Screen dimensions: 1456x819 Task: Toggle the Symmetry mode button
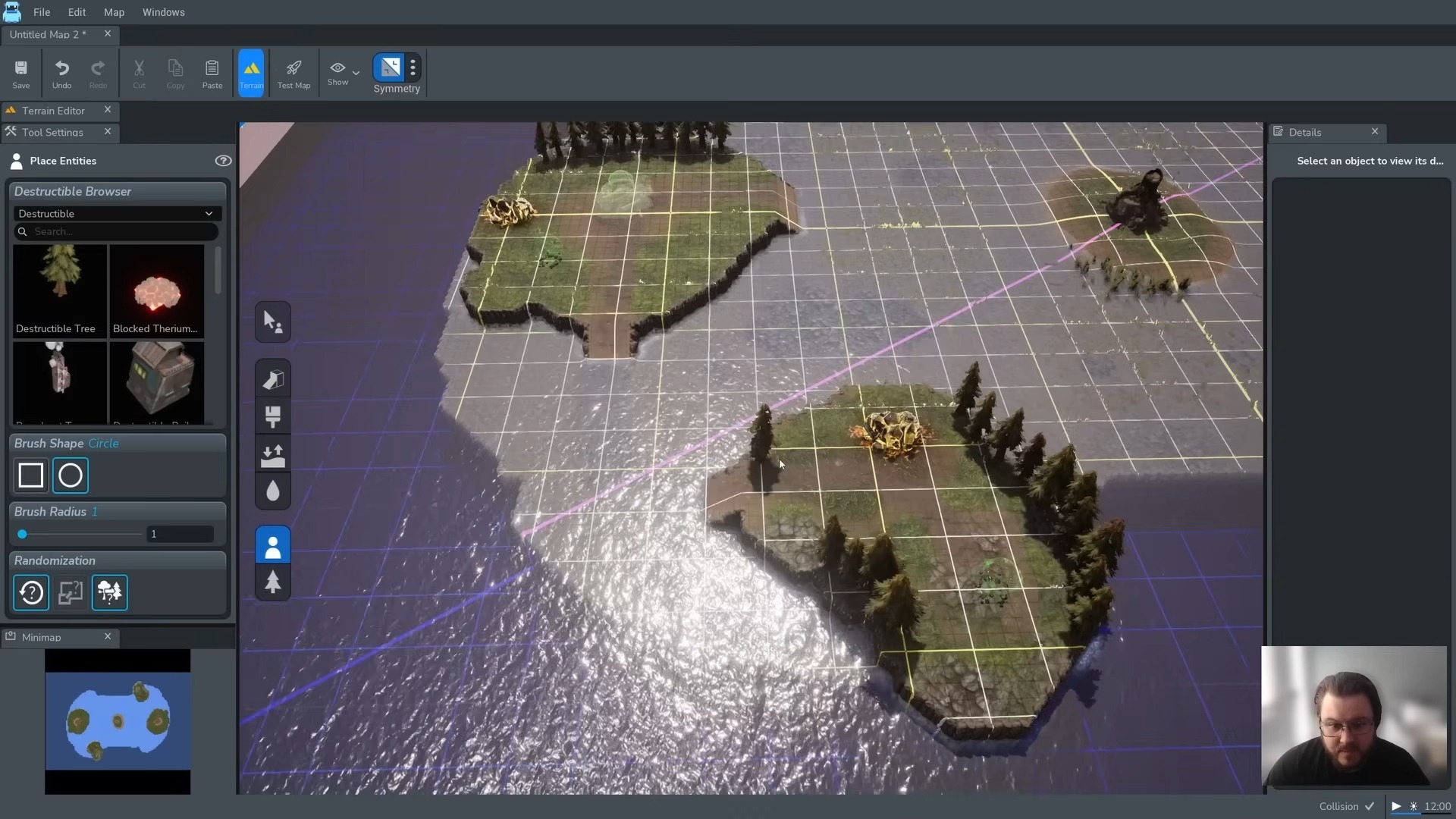coord(390,67)
